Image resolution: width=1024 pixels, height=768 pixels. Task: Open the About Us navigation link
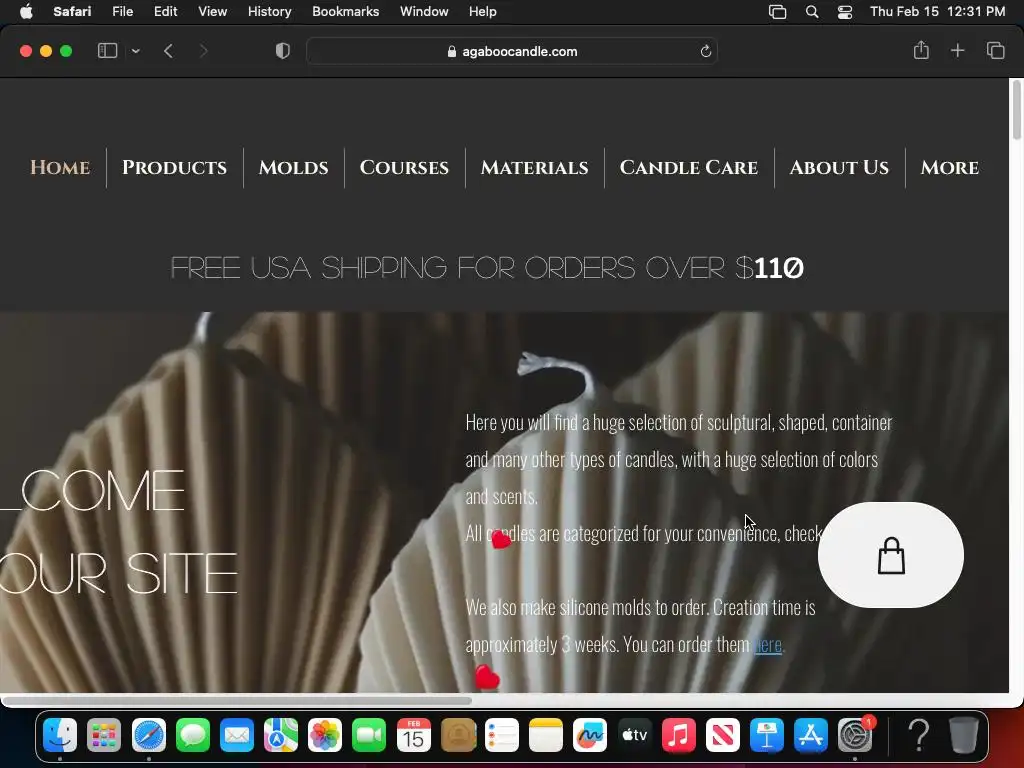839,168
